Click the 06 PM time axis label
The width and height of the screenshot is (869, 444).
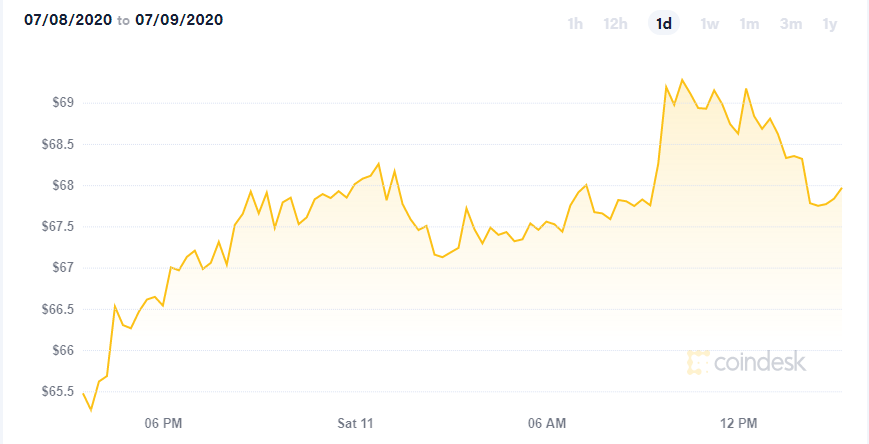click(163, 423)
